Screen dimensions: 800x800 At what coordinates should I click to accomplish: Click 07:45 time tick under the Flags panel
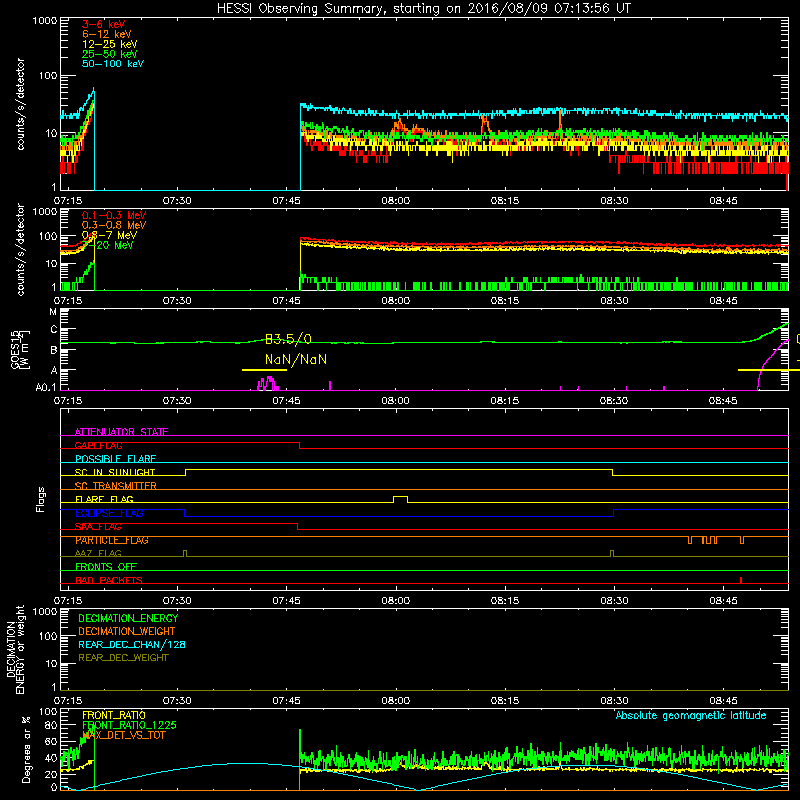pos(287,601)
